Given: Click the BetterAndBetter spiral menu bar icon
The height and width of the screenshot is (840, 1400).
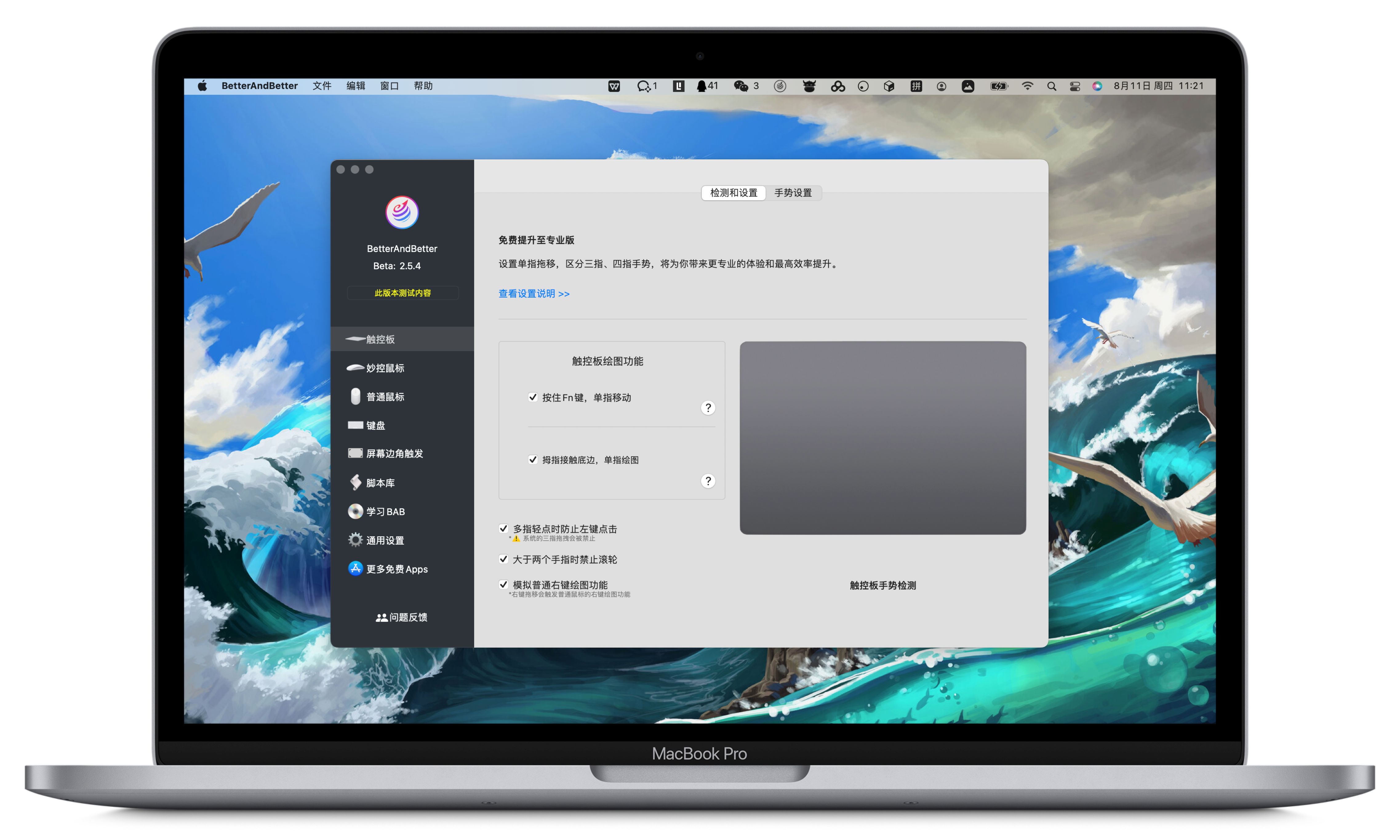Looking at the screenshot, I should pyautogui.click(x=780, y=86).
